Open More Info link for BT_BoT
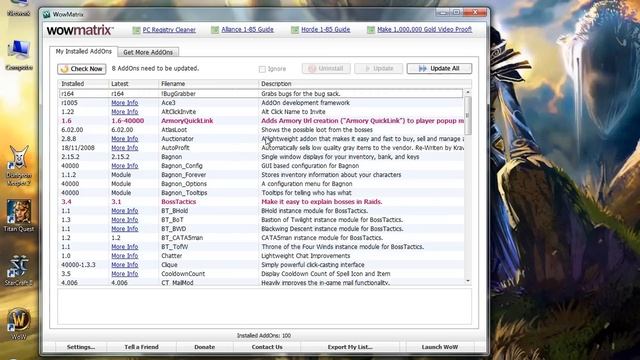This screenshot has height=360, width=640. 124,220
